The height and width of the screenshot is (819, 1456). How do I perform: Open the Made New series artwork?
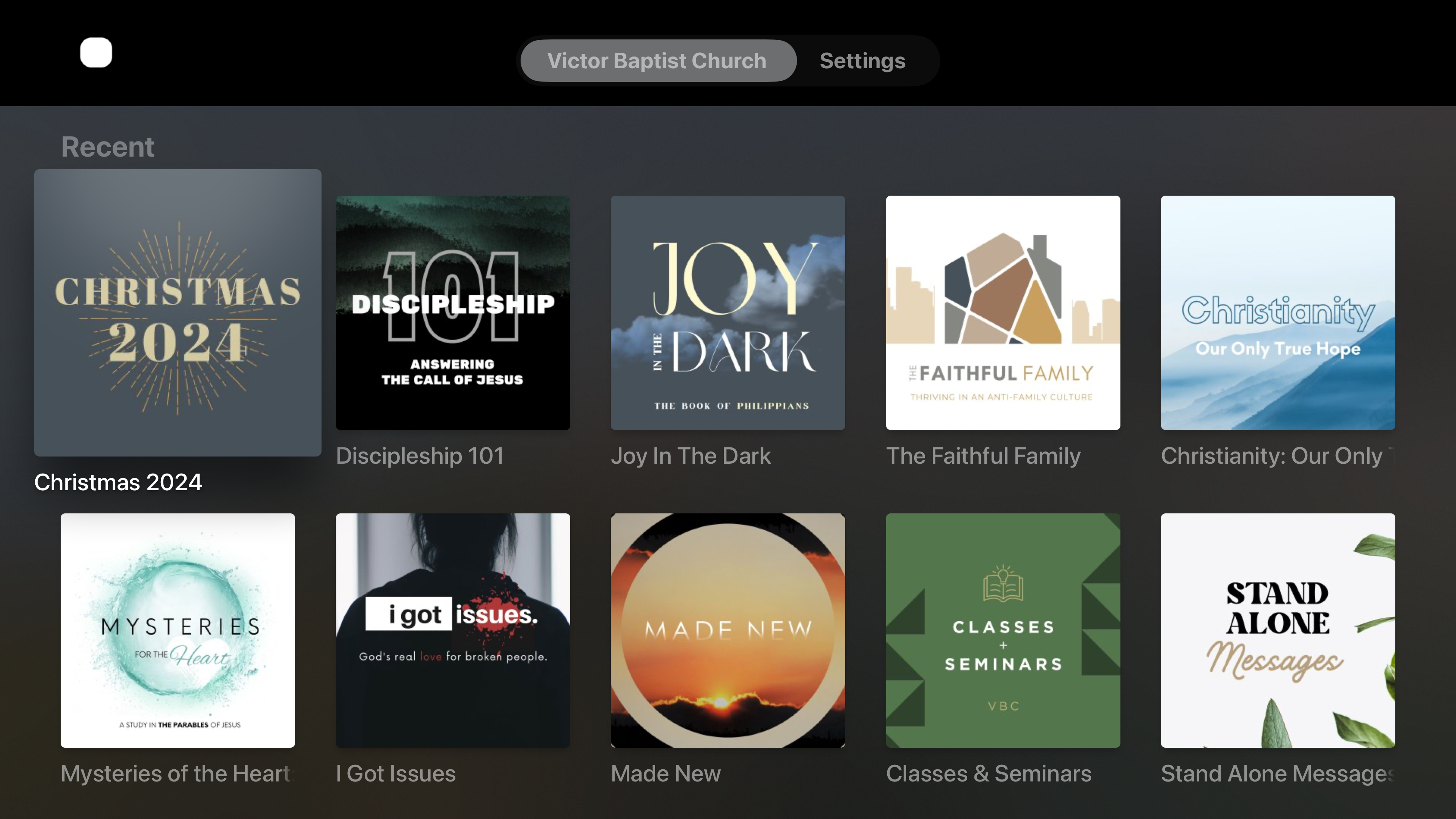(x=728, y=630)
